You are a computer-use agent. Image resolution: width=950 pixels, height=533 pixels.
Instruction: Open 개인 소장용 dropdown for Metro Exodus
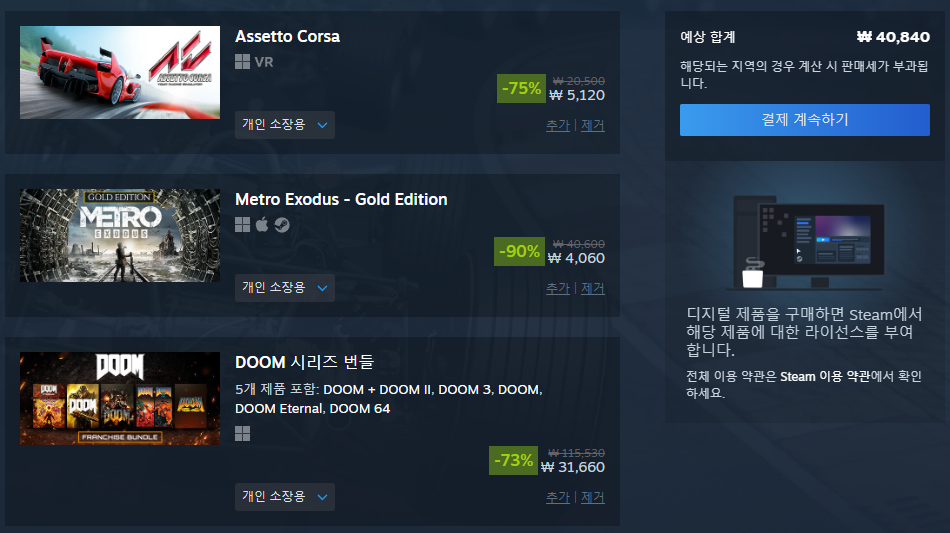click(285, 288)
